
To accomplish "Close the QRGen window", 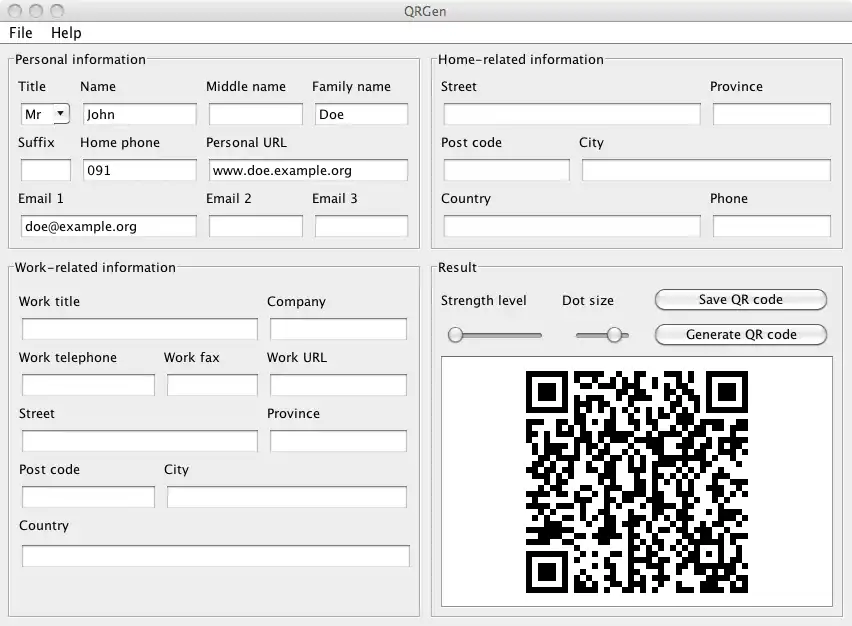I will (x=15, y=10).
